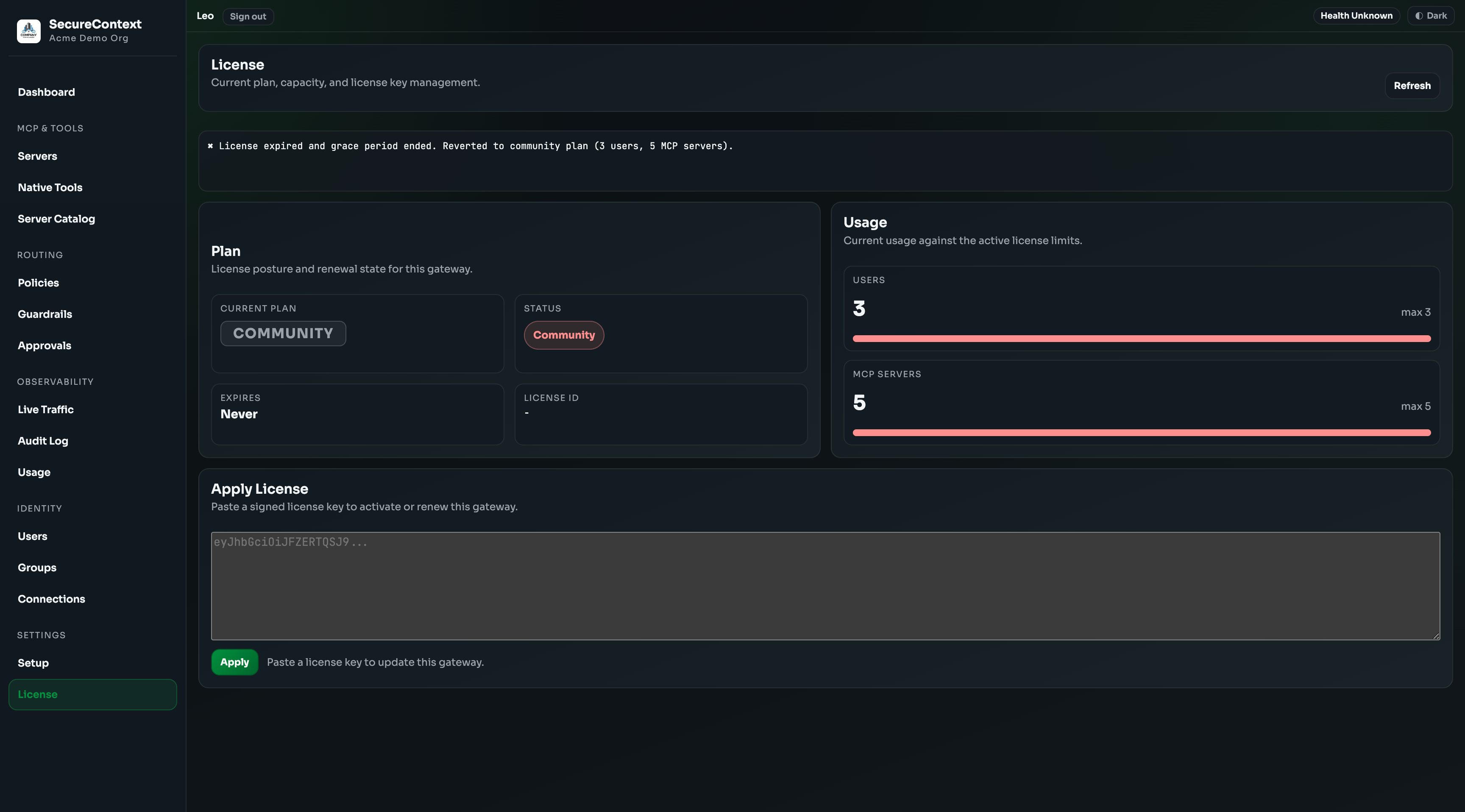The width and height of the screenshot is (1465, 812).
Task: Open Live Traffic view
Action: 45,409
